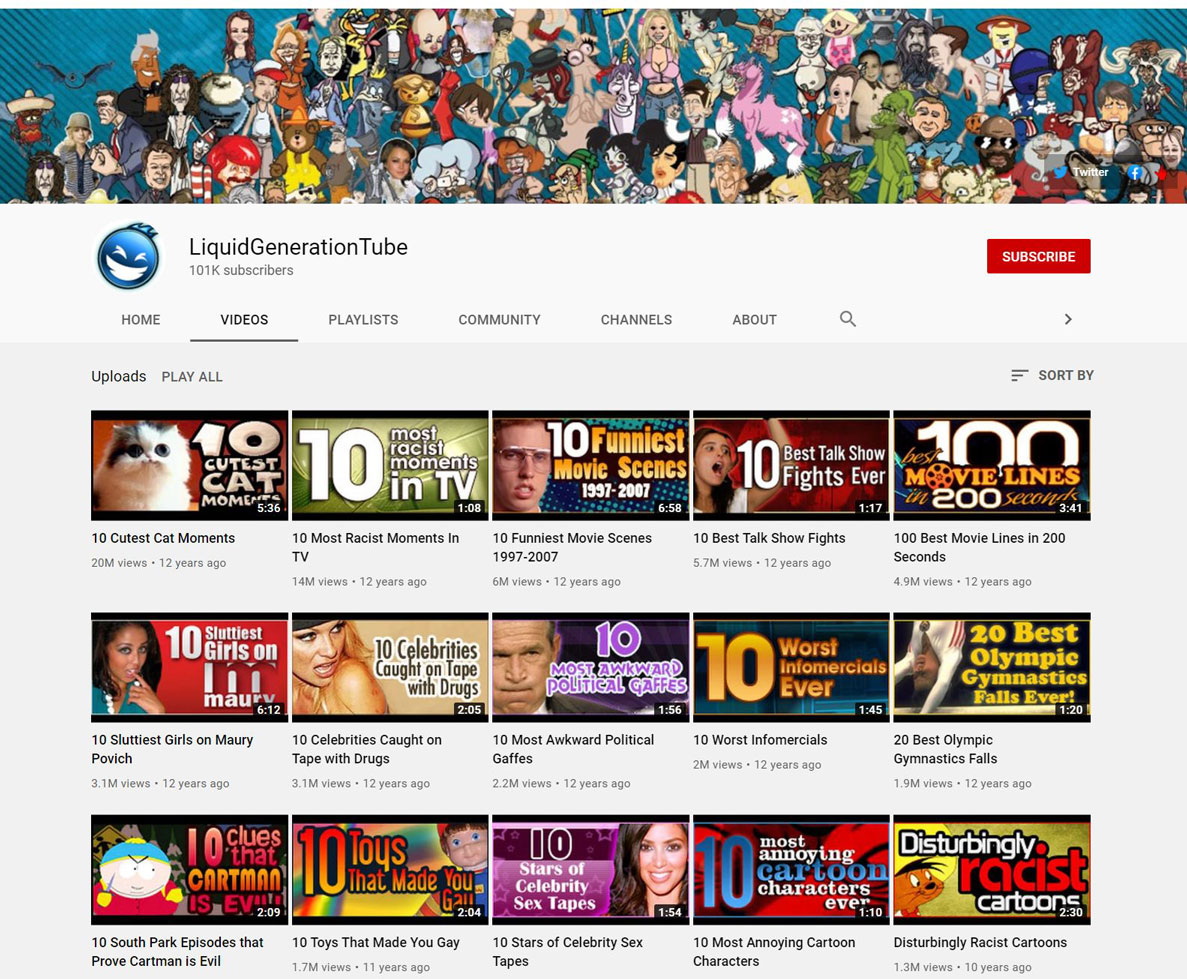The width and height of the screenshot is (1187, 979).
Task: Open the 10 Toys thumbnail
Action: 390,870
